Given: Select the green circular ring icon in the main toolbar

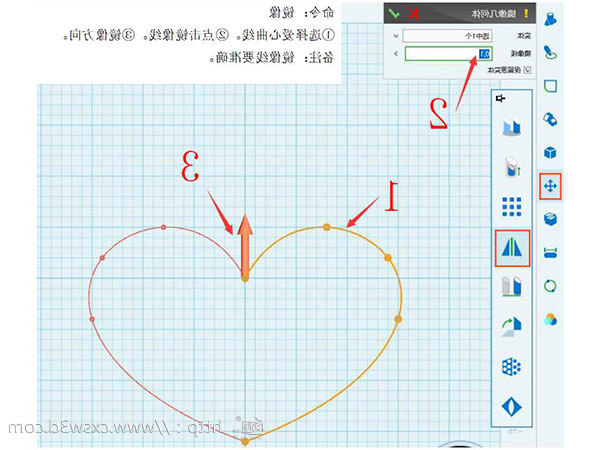Looking at the screenshot, I should click(x=550, y=286).
